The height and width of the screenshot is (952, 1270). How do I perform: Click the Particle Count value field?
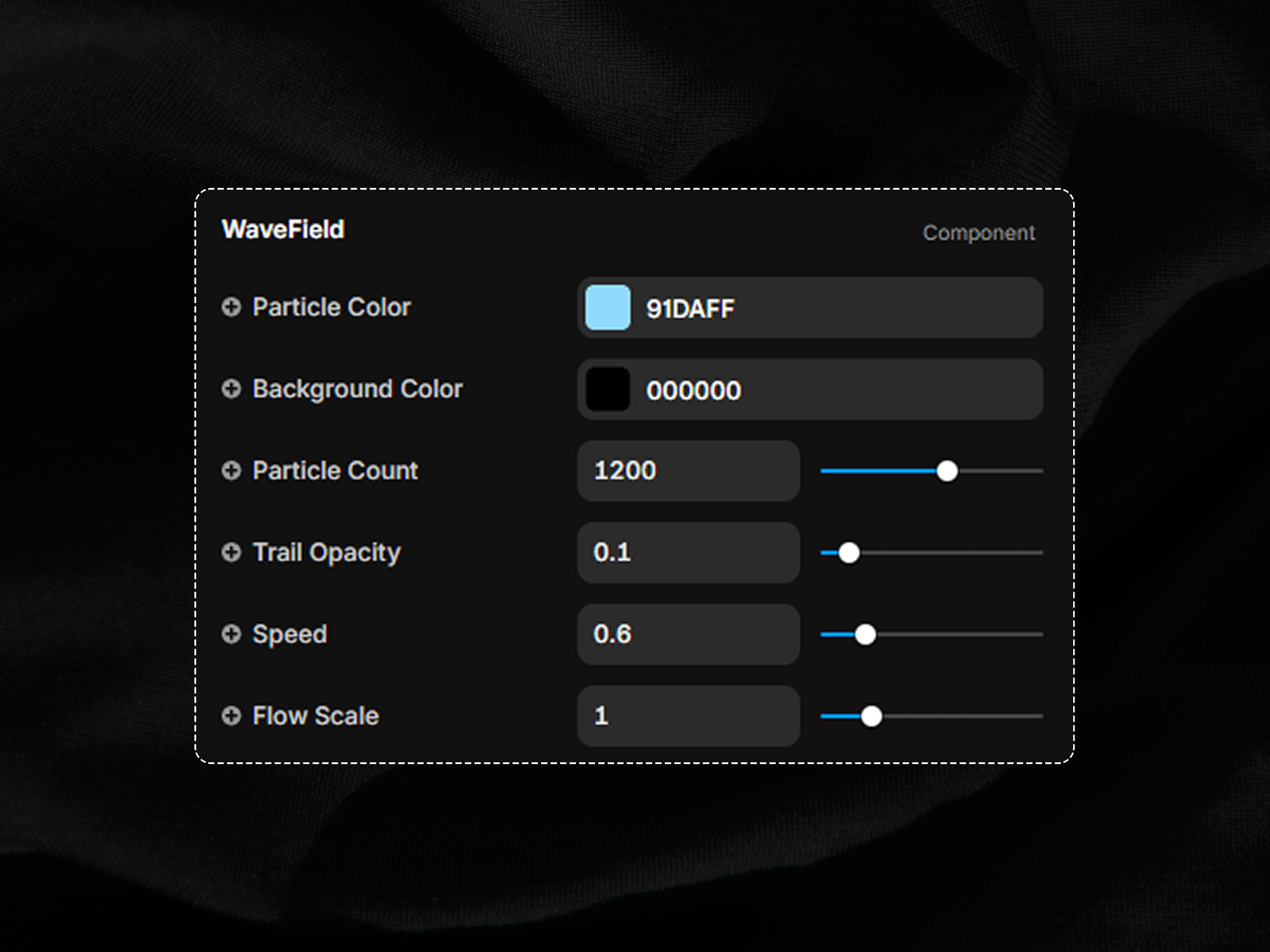[x=688, y=471]
